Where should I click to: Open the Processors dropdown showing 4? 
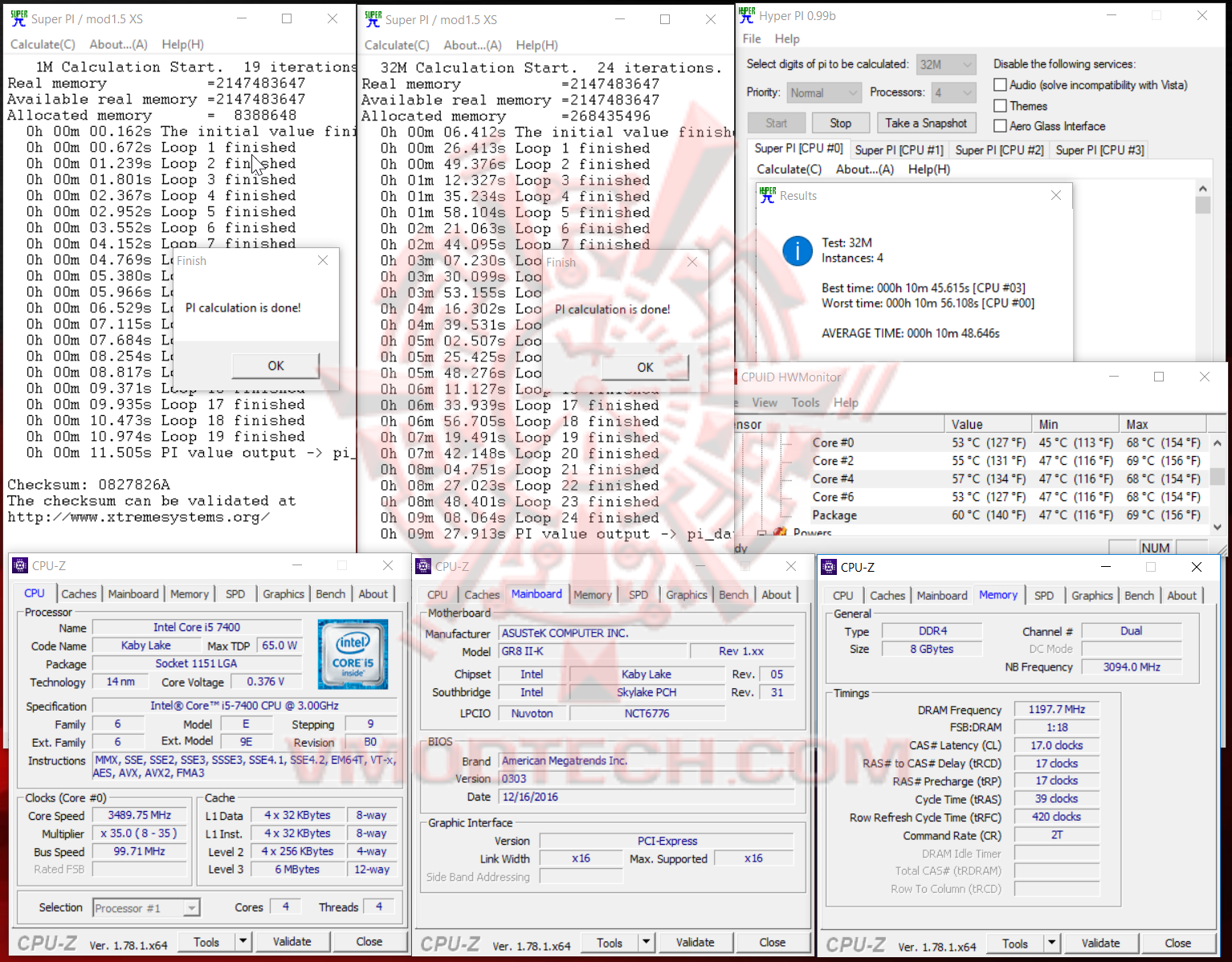[x=953, y=93]
